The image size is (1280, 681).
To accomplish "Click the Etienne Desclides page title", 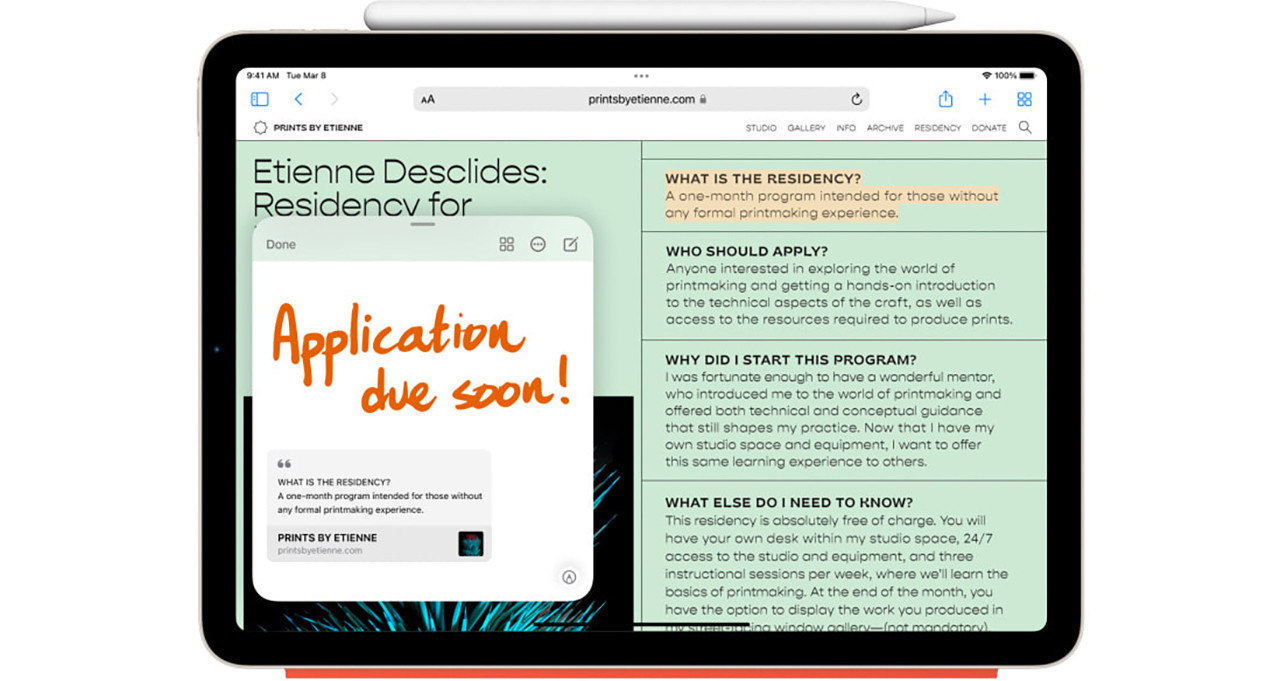I will pos(400,187).
